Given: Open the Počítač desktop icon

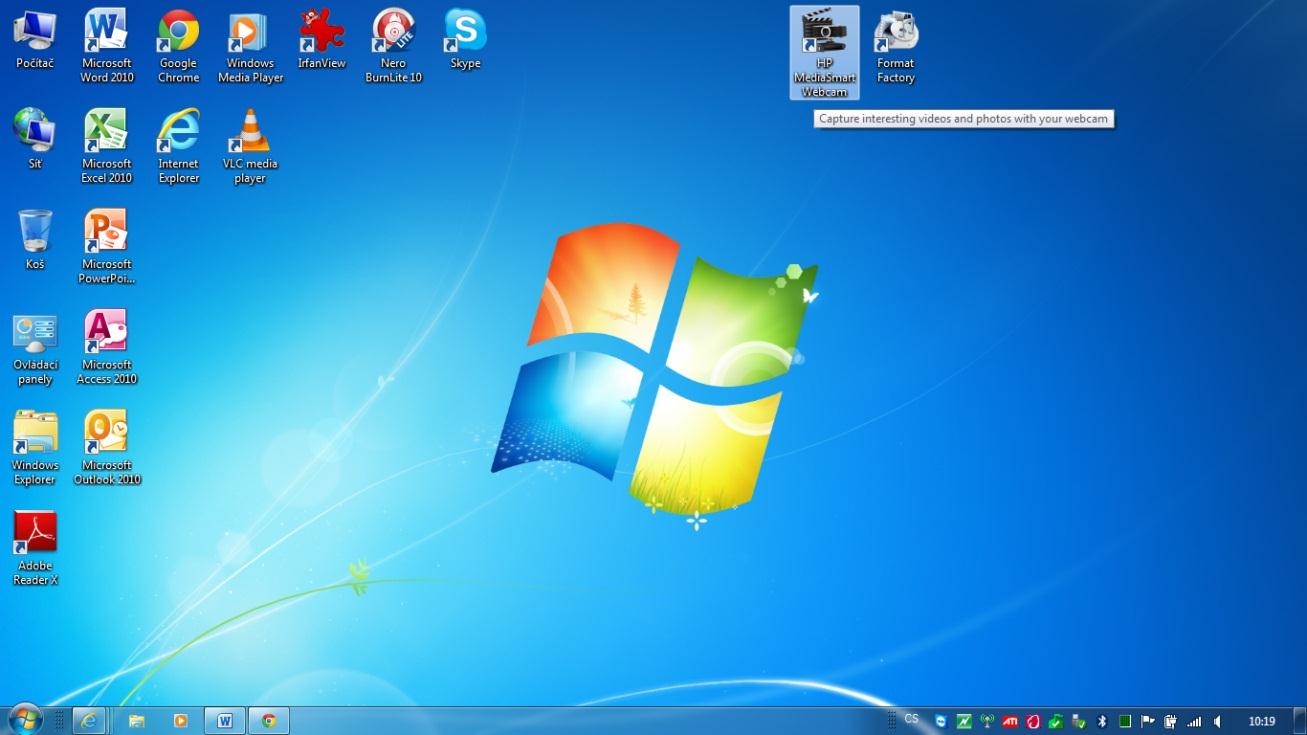Looking at the screenshot, I should 35,40.
